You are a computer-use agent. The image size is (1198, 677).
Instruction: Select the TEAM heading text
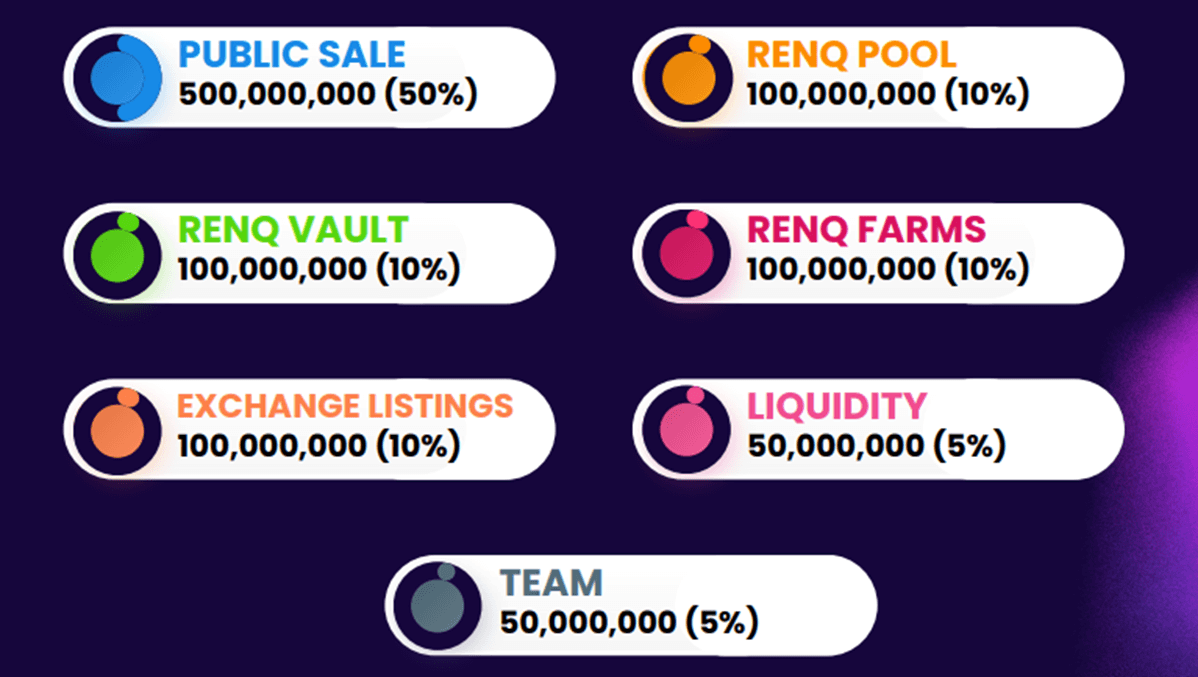(x=552, y=583)
